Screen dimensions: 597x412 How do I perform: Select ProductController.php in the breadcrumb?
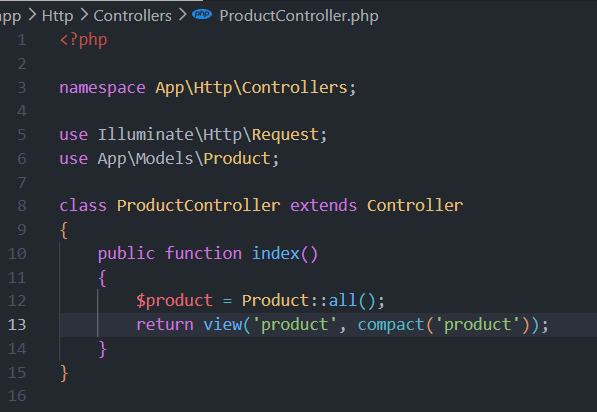point(299,16)
